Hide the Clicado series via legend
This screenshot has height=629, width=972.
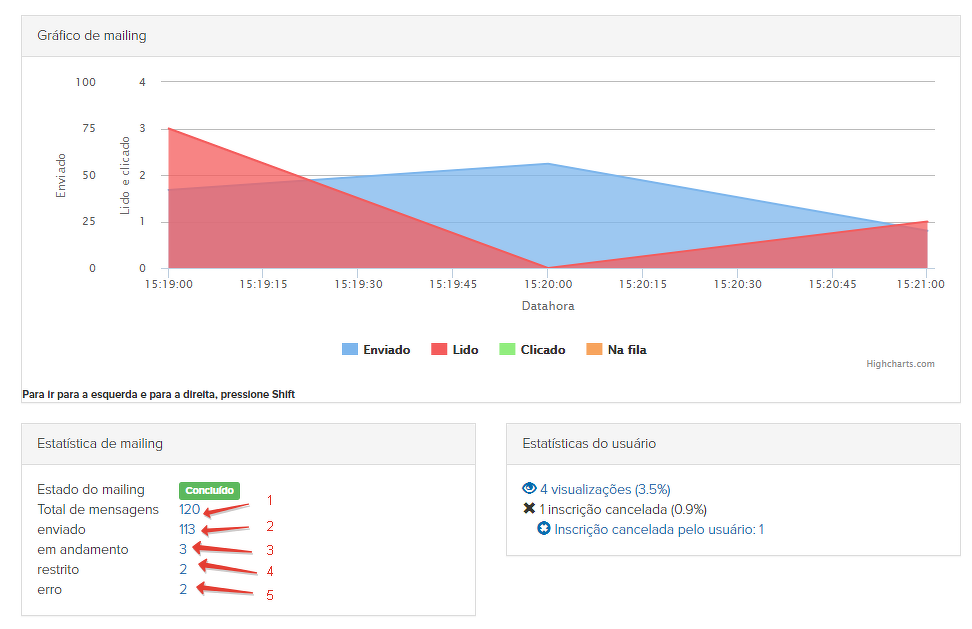click(x=531, y=350)
